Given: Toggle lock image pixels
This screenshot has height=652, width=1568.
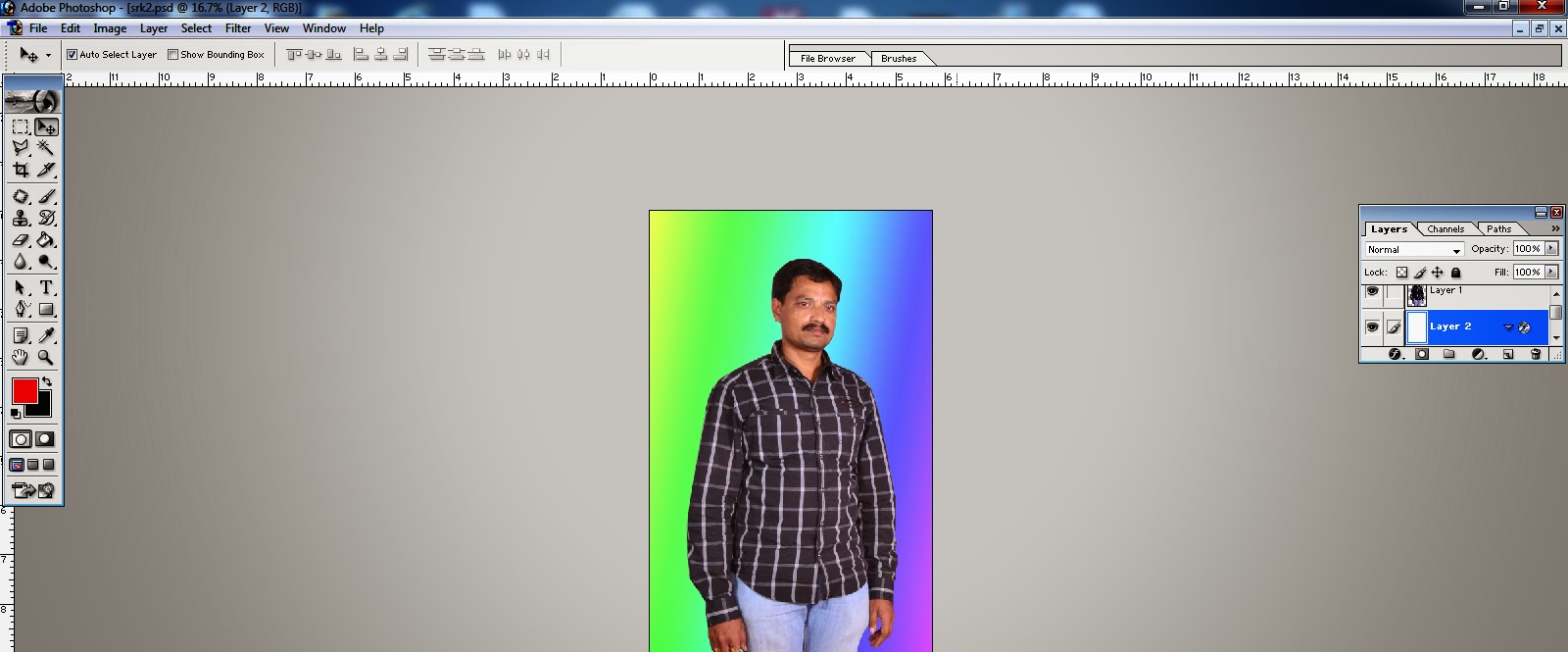Looking at the screenshot, I should point(1420,273).
